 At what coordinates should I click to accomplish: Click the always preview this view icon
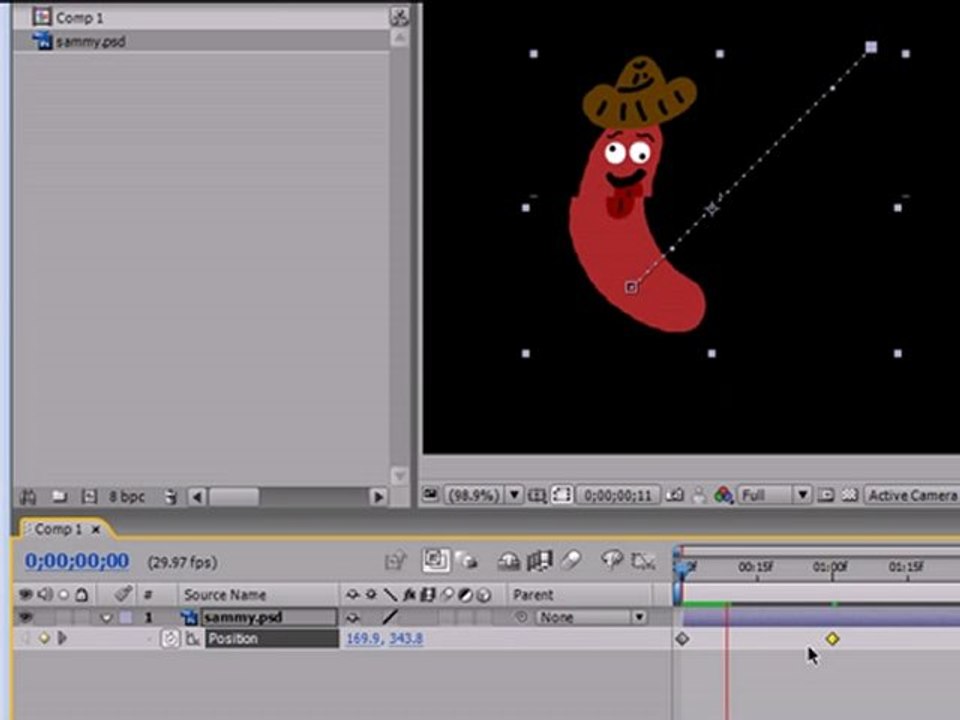click(x=430, y=494)
